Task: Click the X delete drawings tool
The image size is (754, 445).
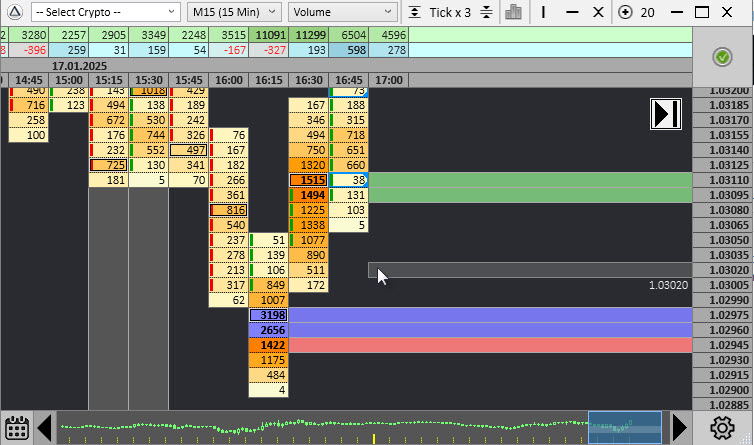Action: click(598, 12)
